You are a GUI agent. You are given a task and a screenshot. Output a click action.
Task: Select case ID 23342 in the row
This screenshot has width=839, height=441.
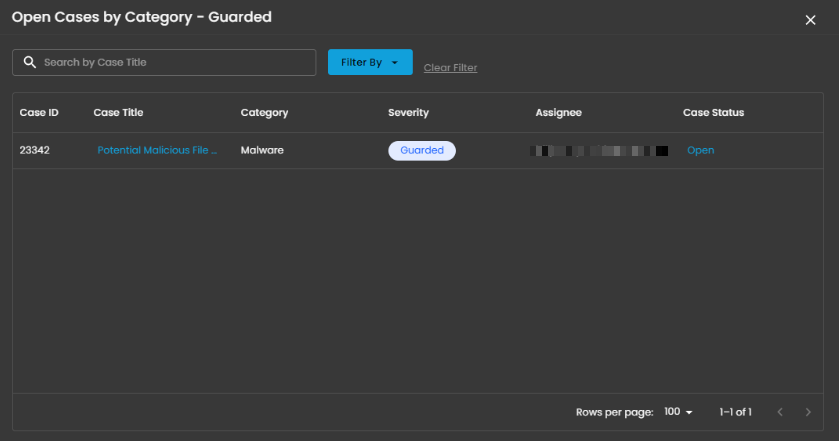tap(35, 151)
